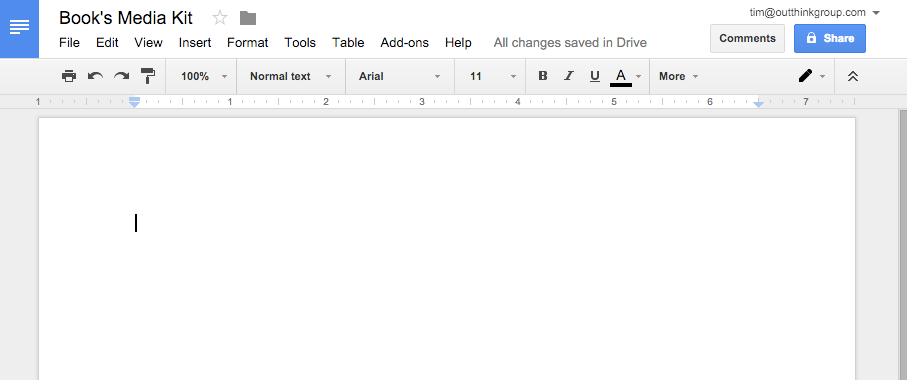The image size is (907, 380).
Task: Activate the paint format tool
Action: pyautogui.click(x=148, y=76)
